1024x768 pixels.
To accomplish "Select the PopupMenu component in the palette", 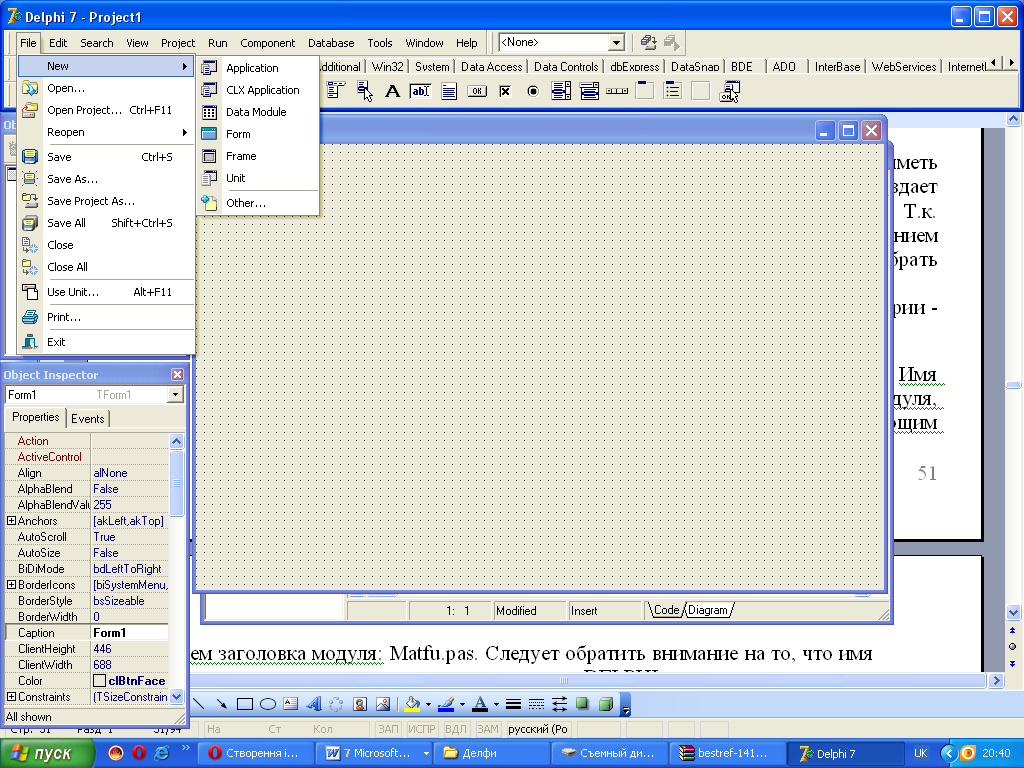I will (x=364, y=91).
